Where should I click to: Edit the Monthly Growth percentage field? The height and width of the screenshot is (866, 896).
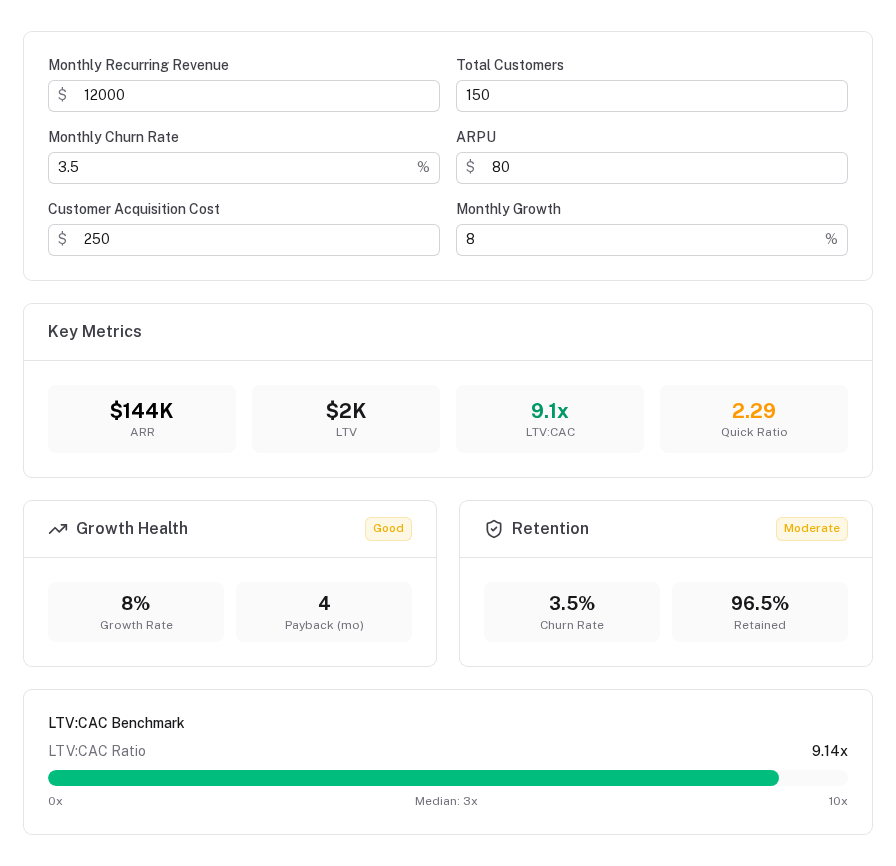point(651,240)
